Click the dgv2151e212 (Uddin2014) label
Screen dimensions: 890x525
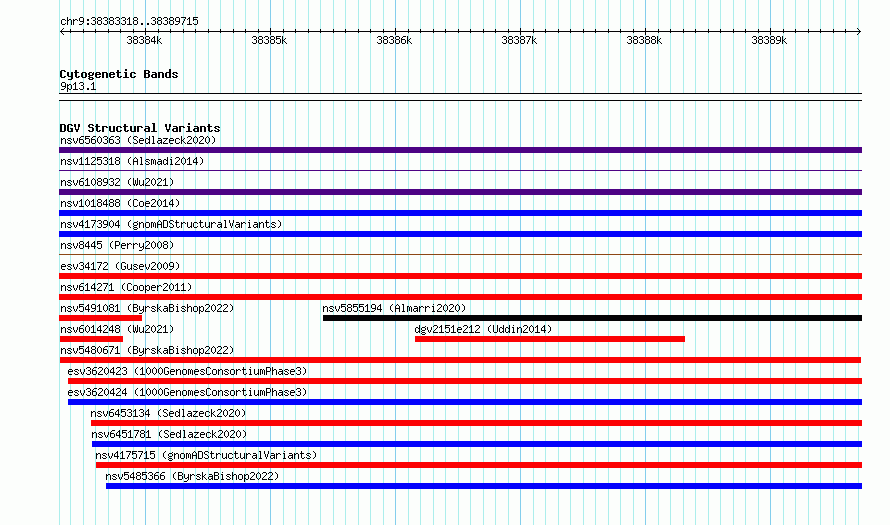click(483, 329)
